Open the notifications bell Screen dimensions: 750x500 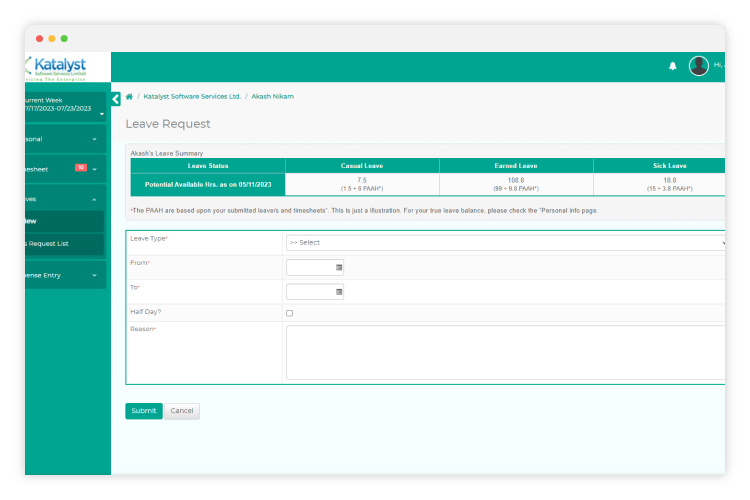(x=672, y=66)
